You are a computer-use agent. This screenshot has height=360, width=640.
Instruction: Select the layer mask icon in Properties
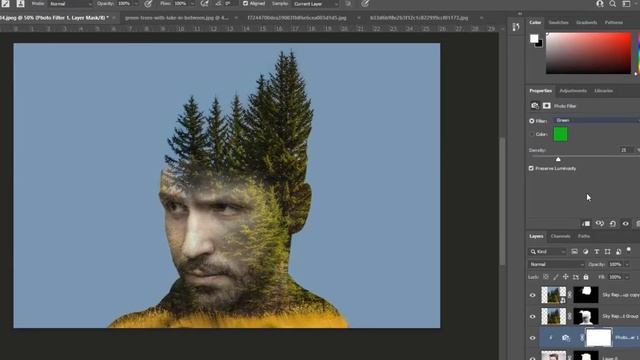(547, 106)
